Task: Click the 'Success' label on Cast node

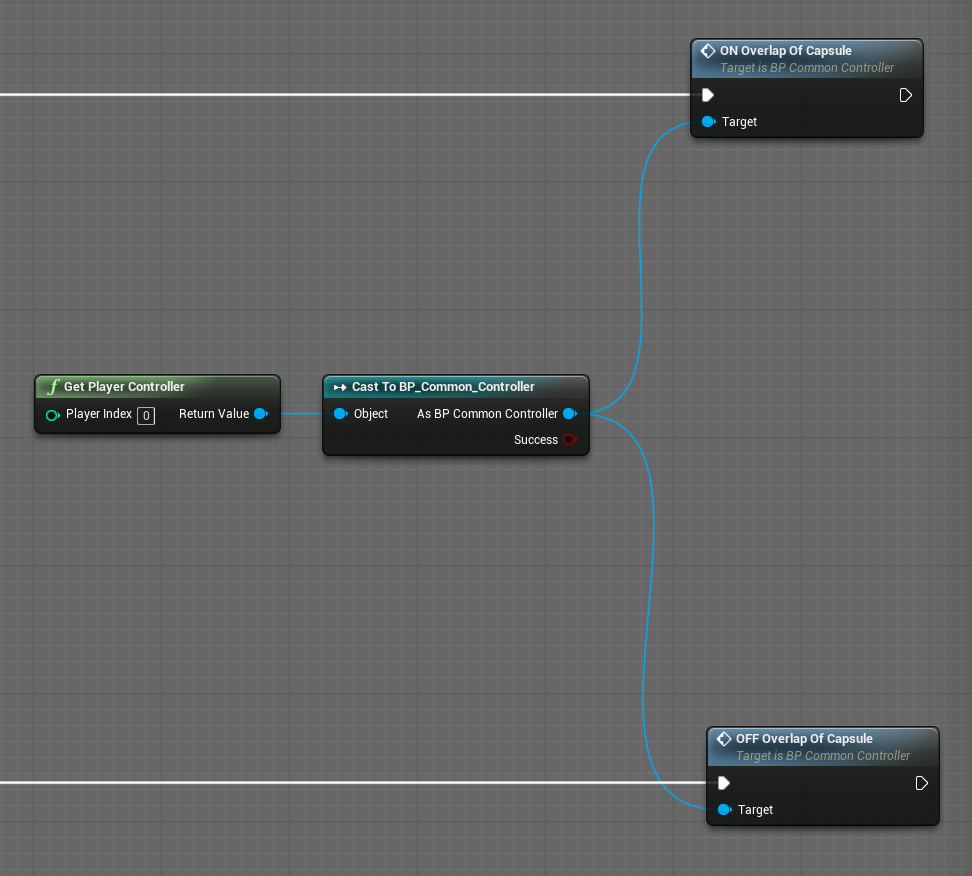Action: 536,440
